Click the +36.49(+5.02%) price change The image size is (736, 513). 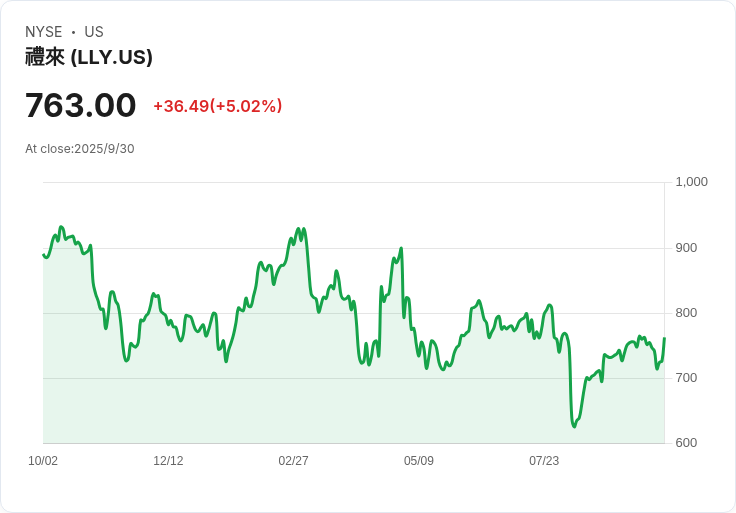[217, 106]
